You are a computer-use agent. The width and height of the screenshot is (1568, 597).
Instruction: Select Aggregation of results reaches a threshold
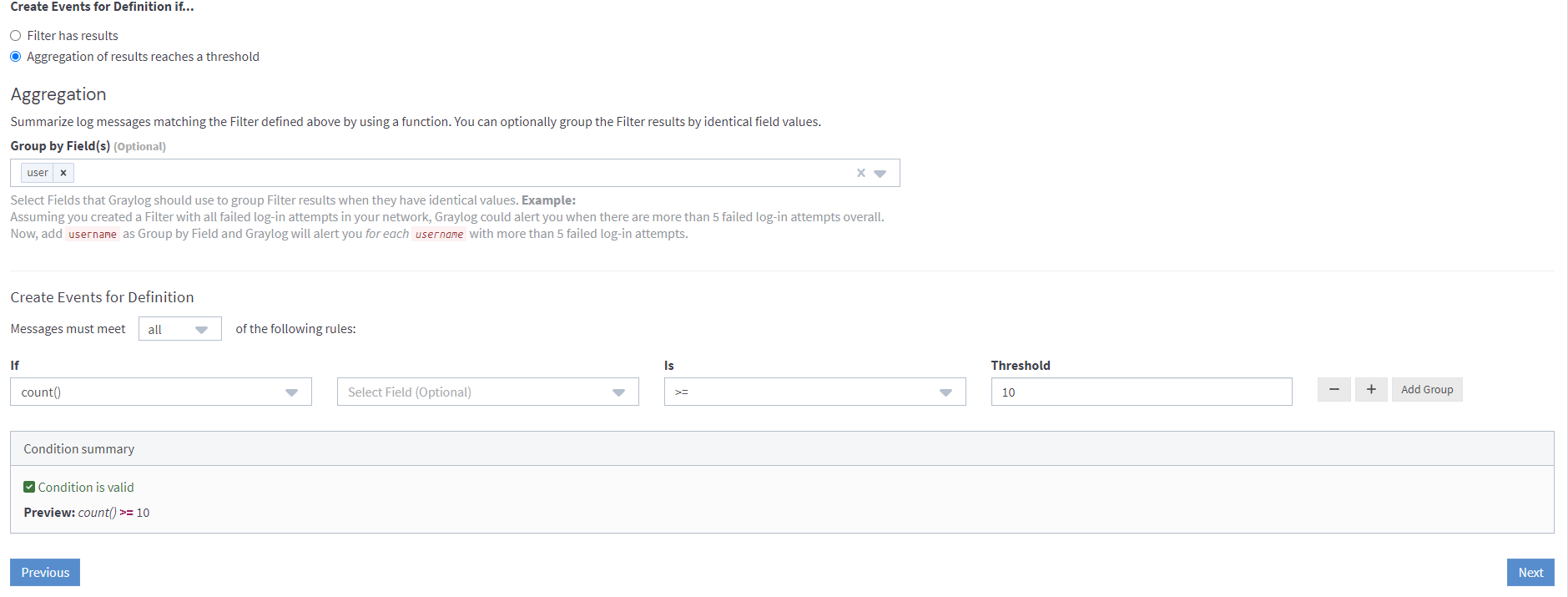14,56
